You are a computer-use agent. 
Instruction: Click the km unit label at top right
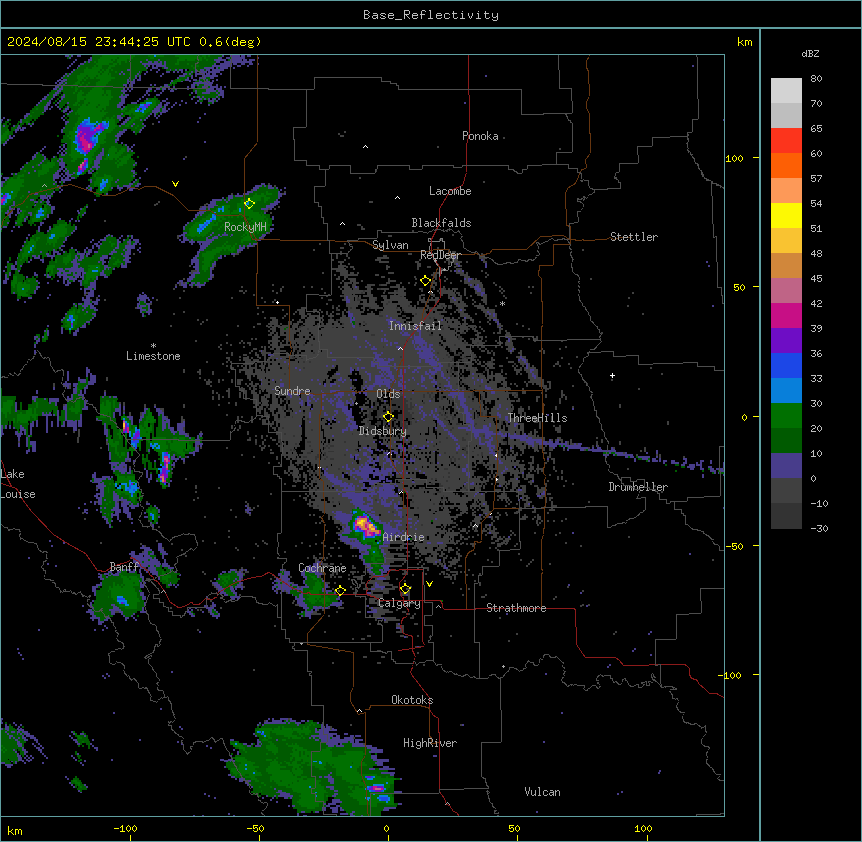point(745,42)
